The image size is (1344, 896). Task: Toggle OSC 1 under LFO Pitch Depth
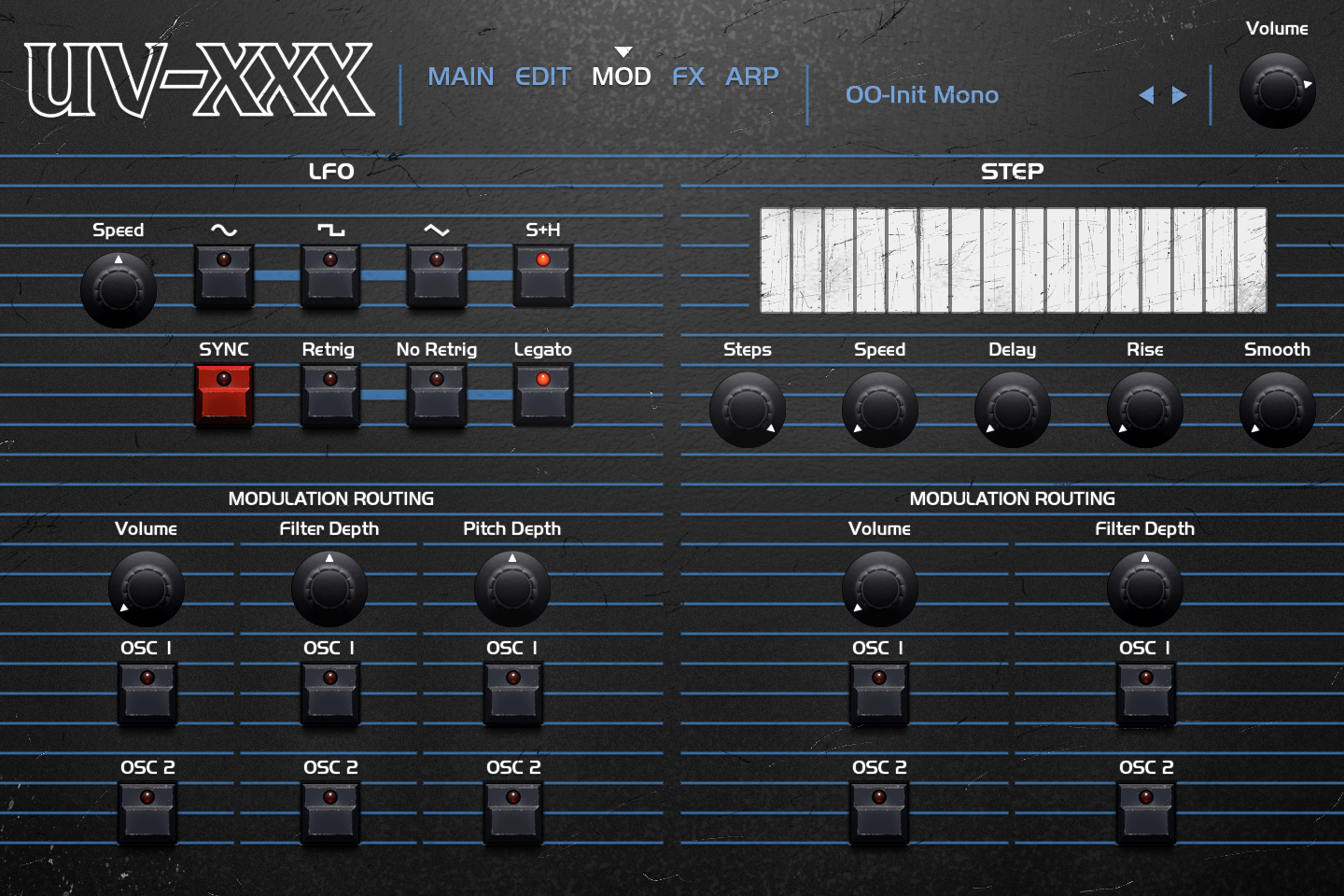pyautogui.click(x=512, y=693)
